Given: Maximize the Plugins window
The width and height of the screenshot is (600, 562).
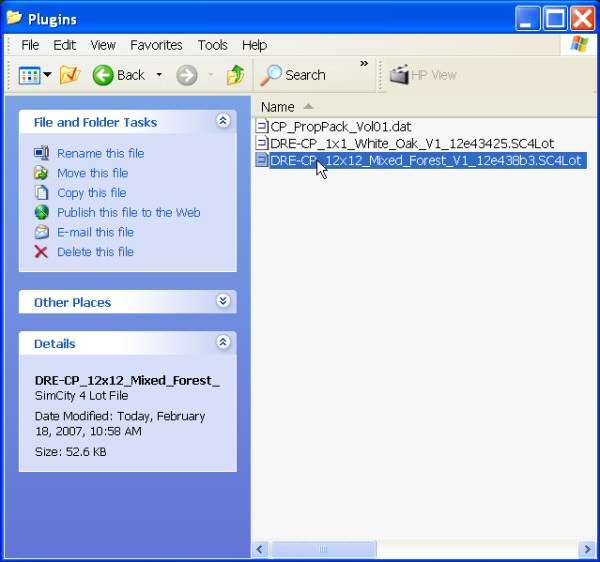Looking at the screenshot, I should [x=555, y=18].
